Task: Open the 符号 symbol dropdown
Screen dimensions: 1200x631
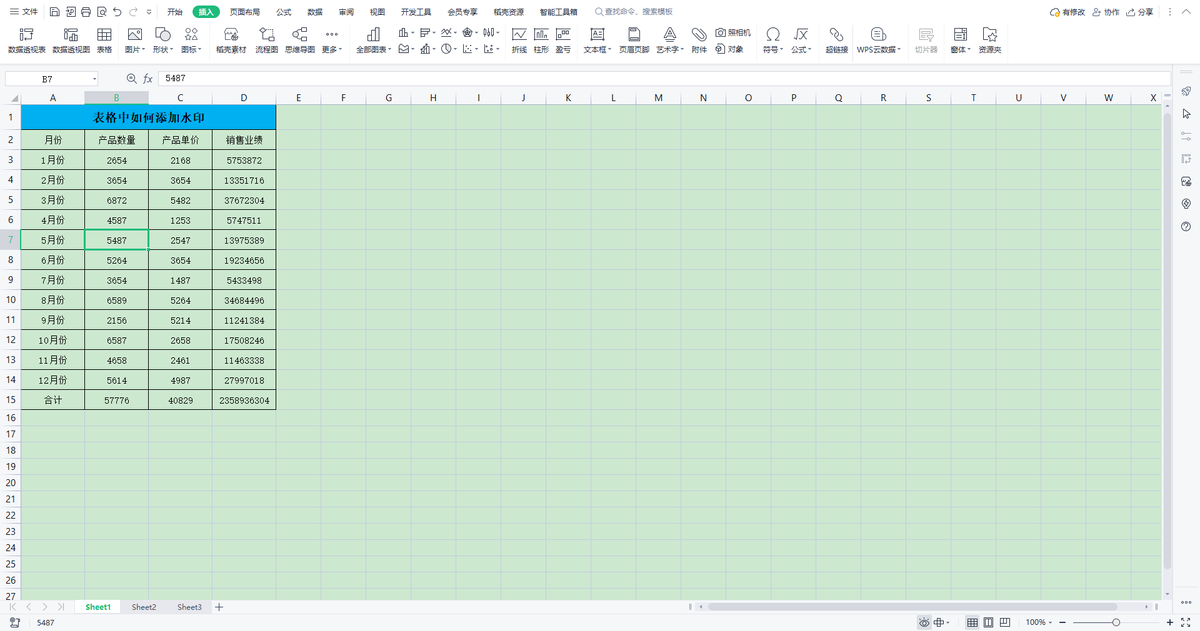Action: point(773,49)
